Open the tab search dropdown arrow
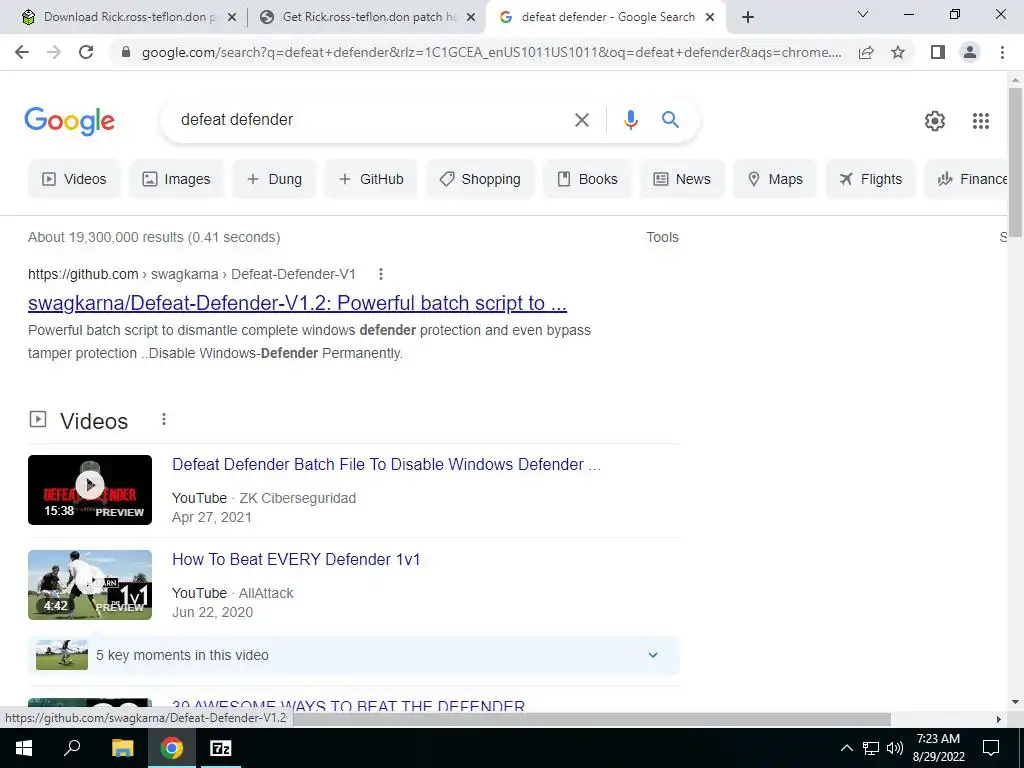 [x=863, y=14]
